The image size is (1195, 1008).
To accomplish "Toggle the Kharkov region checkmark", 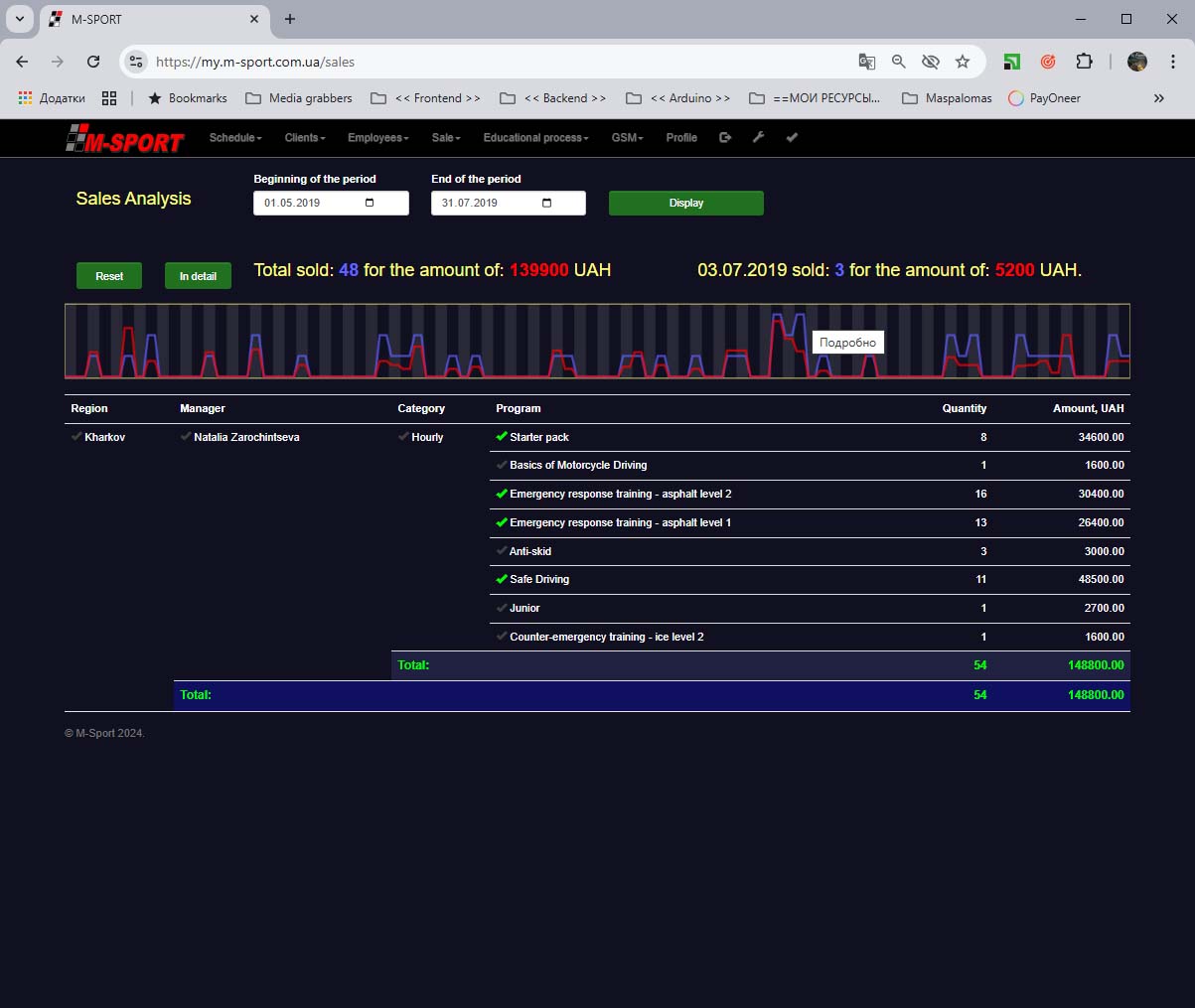I will 76,437.
